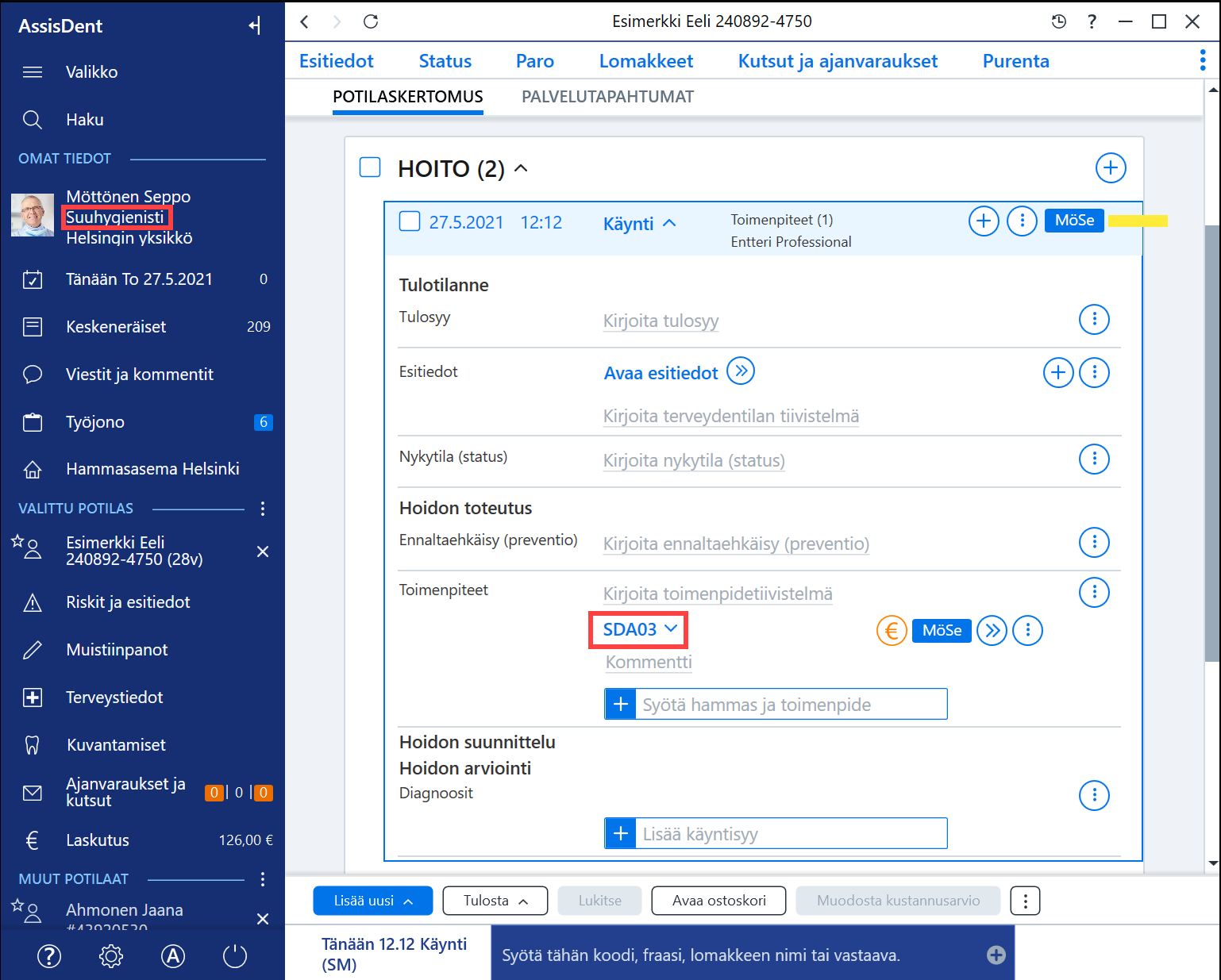Switch to Status tab
Screen dimensions: 1221x980
[445, 61]
